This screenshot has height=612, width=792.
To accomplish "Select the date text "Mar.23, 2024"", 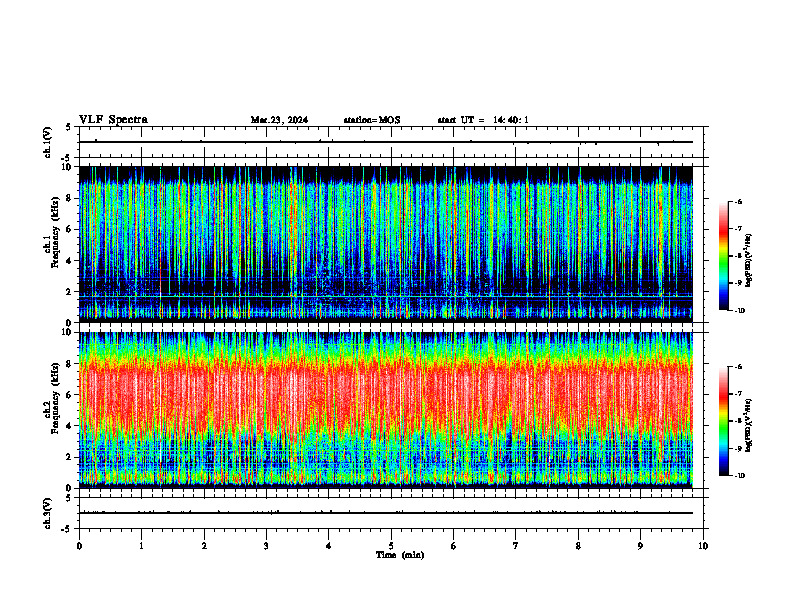I will coord(279,120).
